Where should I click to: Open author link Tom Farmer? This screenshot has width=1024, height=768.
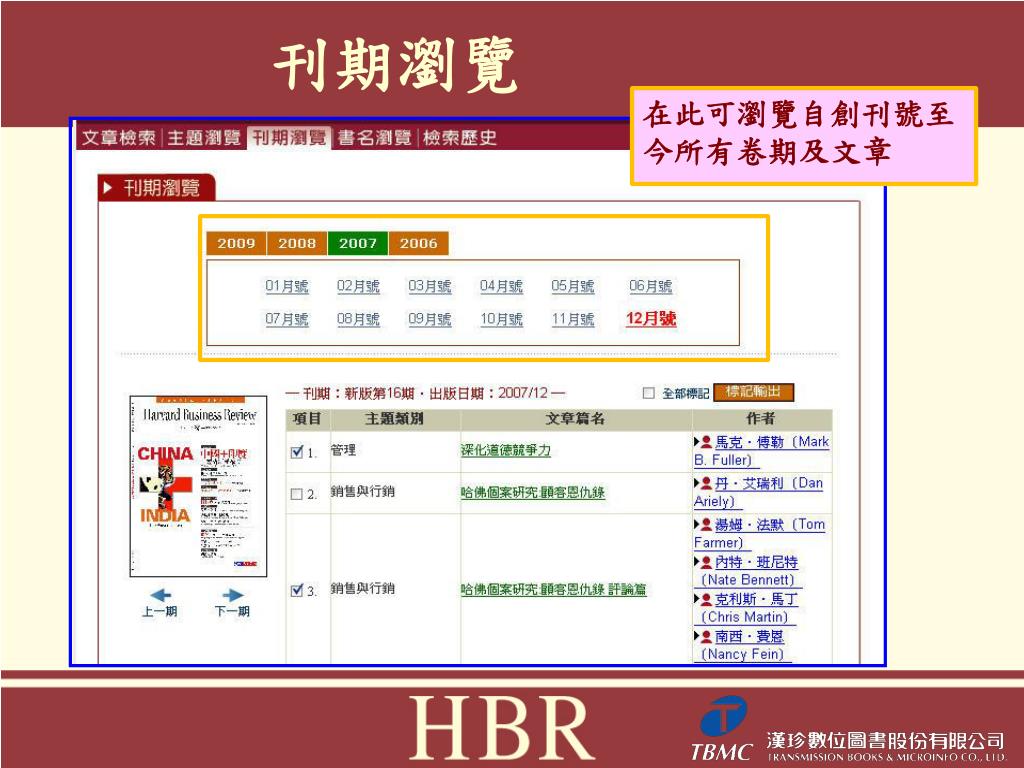tap(760, 534)
